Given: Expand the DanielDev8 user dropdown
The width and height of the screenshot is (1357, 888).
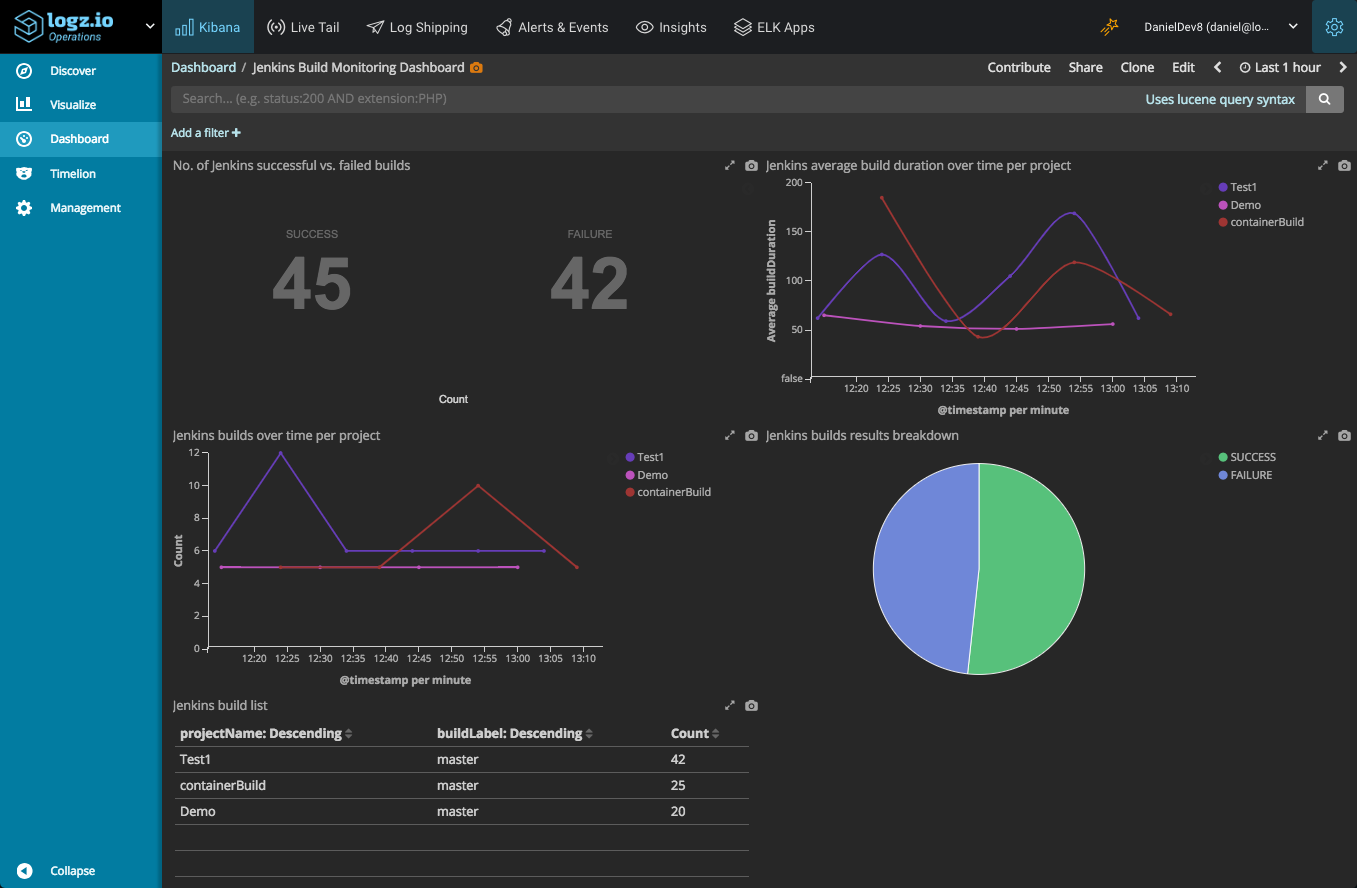Looking at the screenshot, I should [x=1221, y=27].
